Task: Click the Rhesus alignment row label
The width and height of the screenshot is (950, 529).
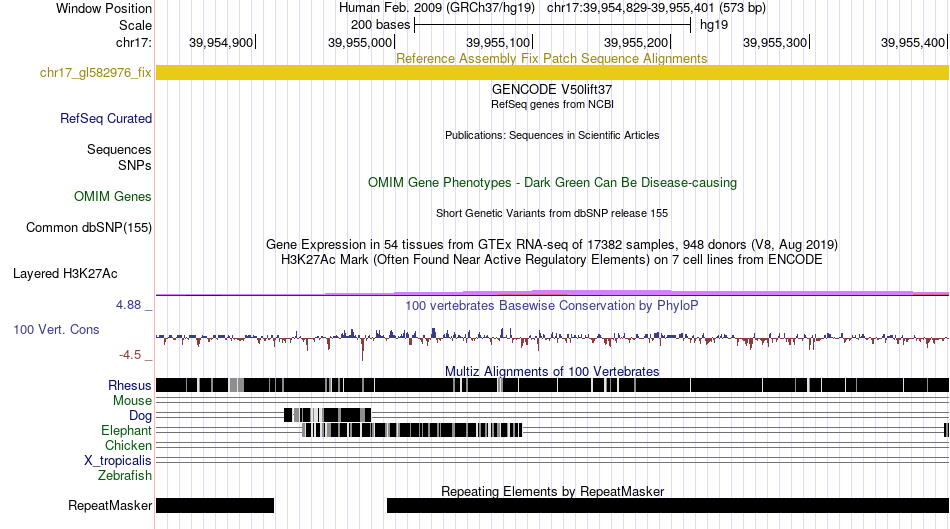Action: [130, 385]
